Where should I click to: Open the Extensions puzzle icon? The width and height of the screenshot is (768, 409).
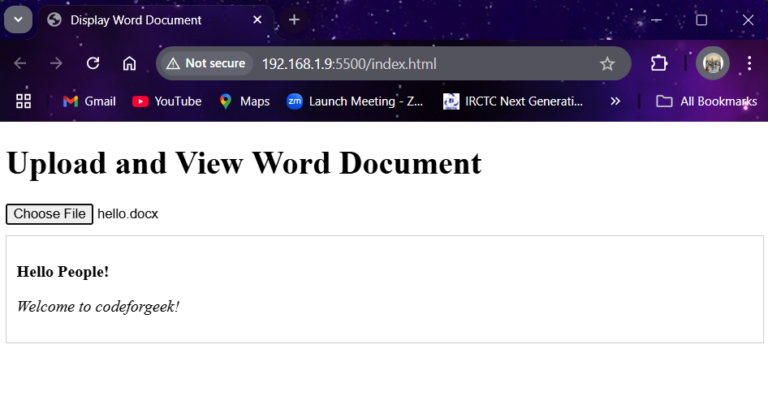659,63
